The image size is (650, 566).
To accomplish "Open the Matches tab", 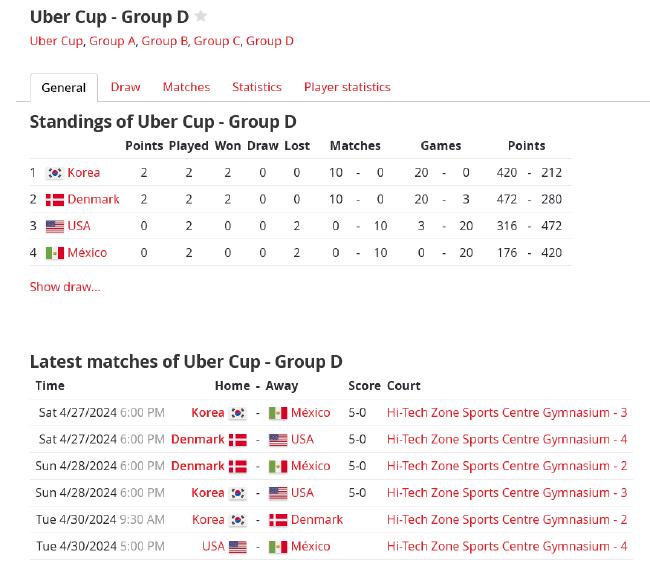I will coord(187,87).
